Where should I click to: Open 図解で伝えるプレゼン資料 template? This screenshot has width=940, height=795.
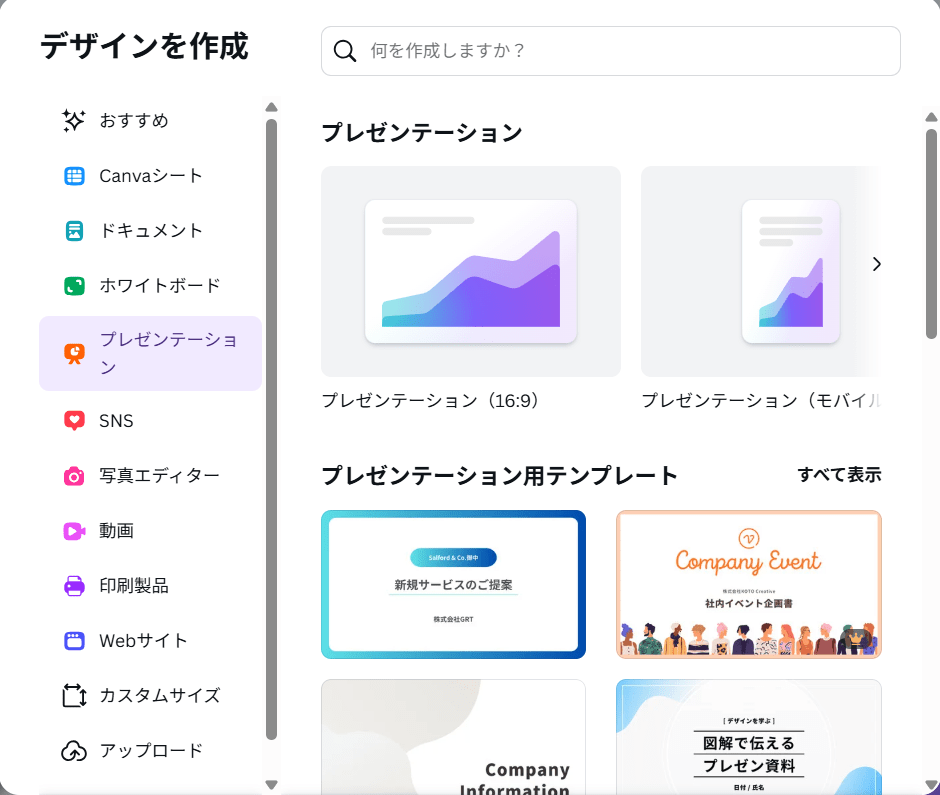[749, 737]
